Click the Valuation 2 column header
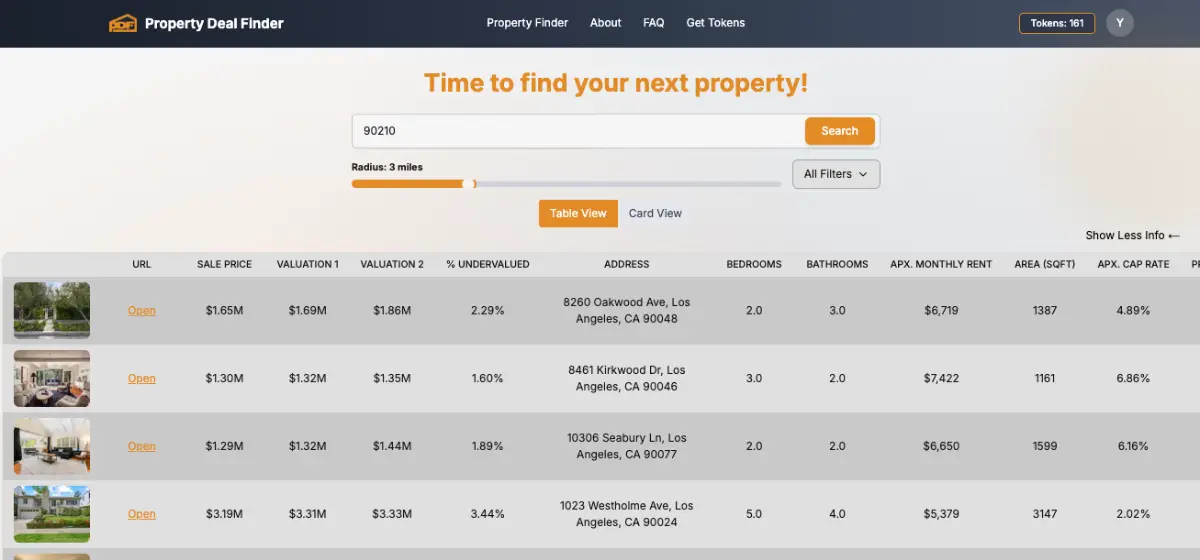 (392, 264)
